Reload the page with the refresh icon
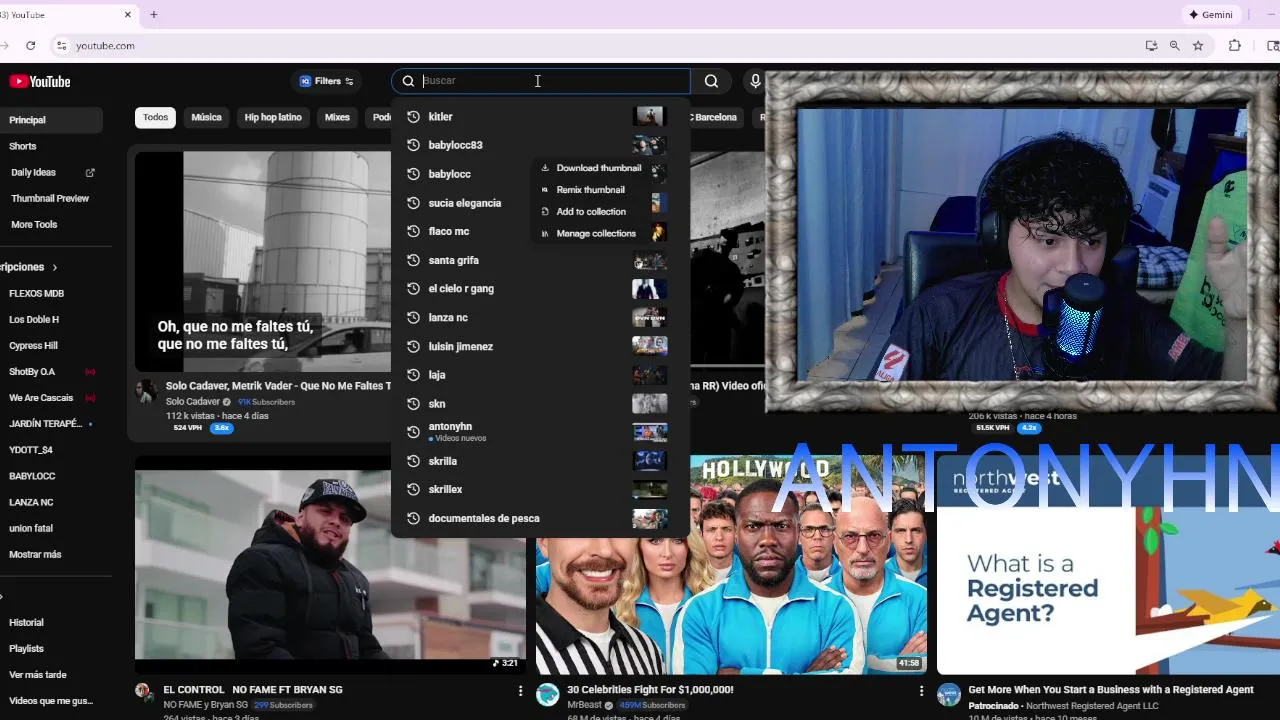This screenshot has height=720, width=1280. click(31, 45)
